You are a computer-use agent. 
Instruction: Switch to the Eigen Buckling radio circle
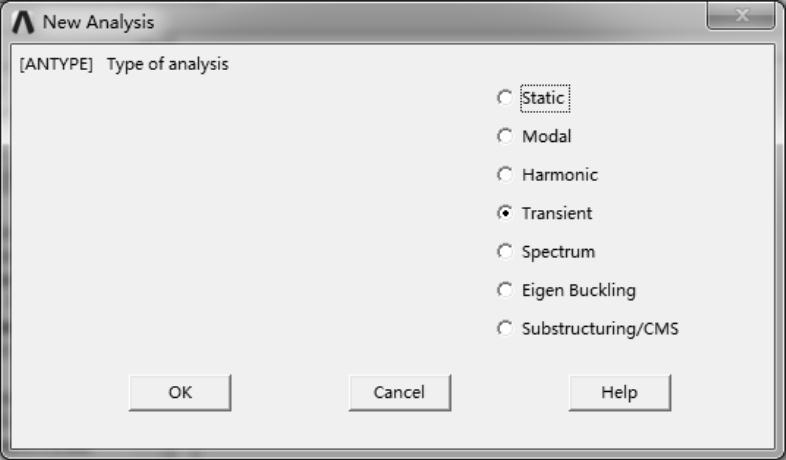tap(504, 290)
